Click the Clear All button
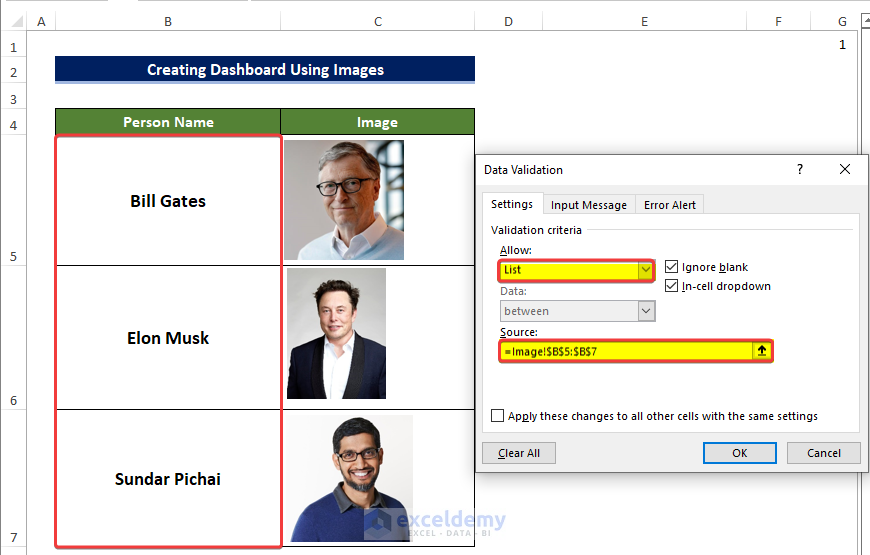The image size is (870, 555). point(518,453)
